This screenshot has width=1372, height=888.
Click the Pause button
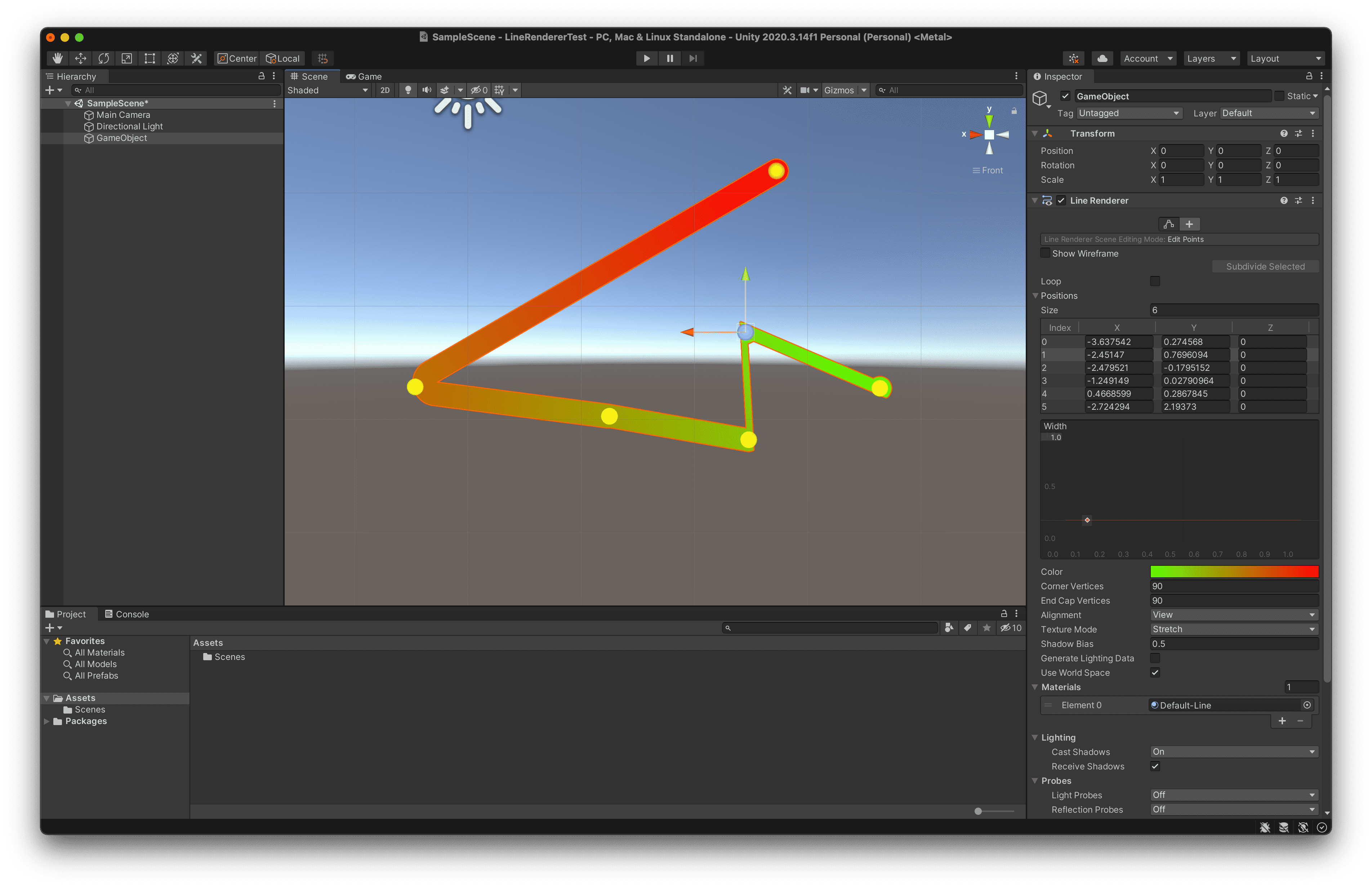pyautogui.click(x=670, y=58)
